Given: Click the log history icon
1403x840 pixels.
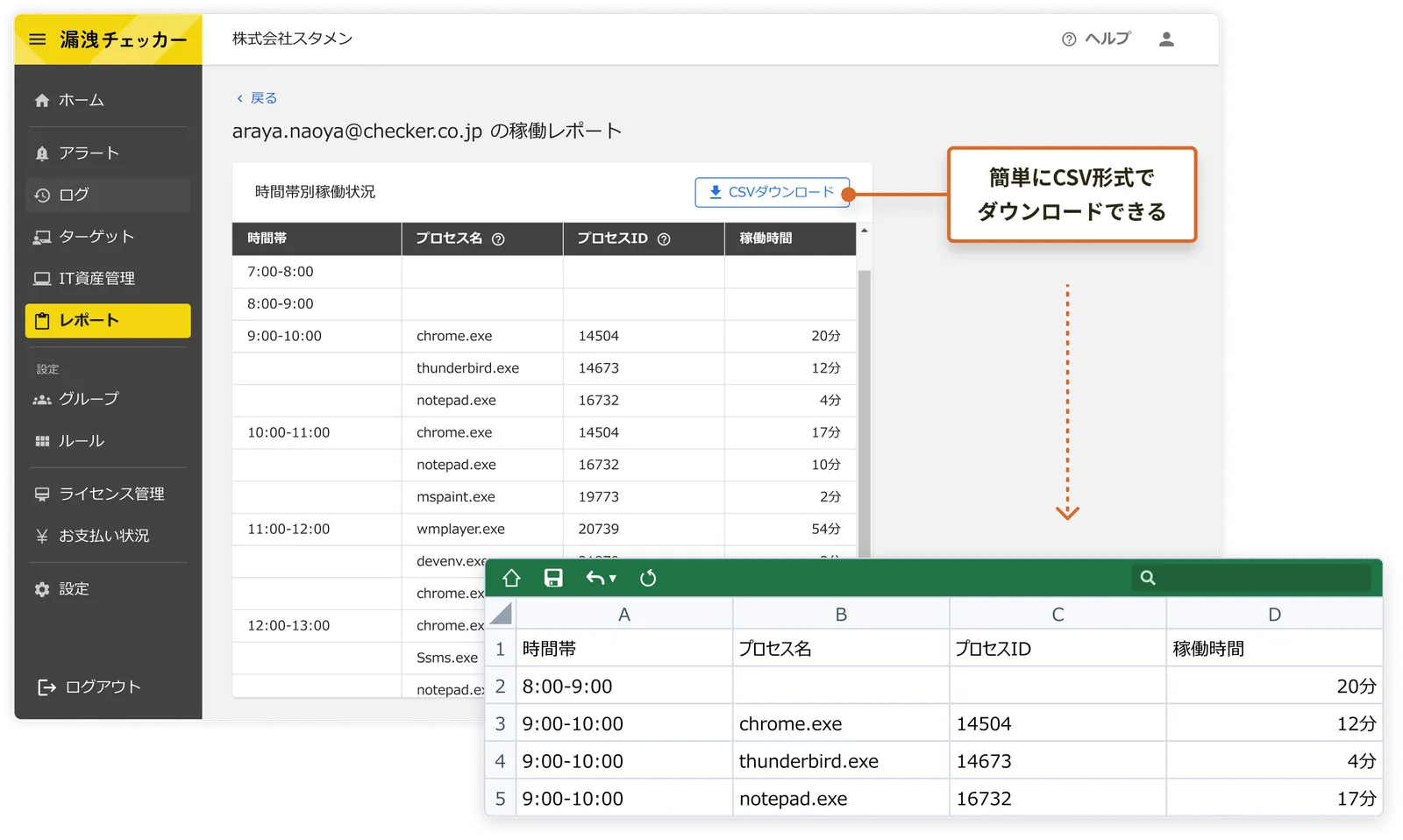Looking at the screenshot, I should pyautogui.click(x=42, y=196).
